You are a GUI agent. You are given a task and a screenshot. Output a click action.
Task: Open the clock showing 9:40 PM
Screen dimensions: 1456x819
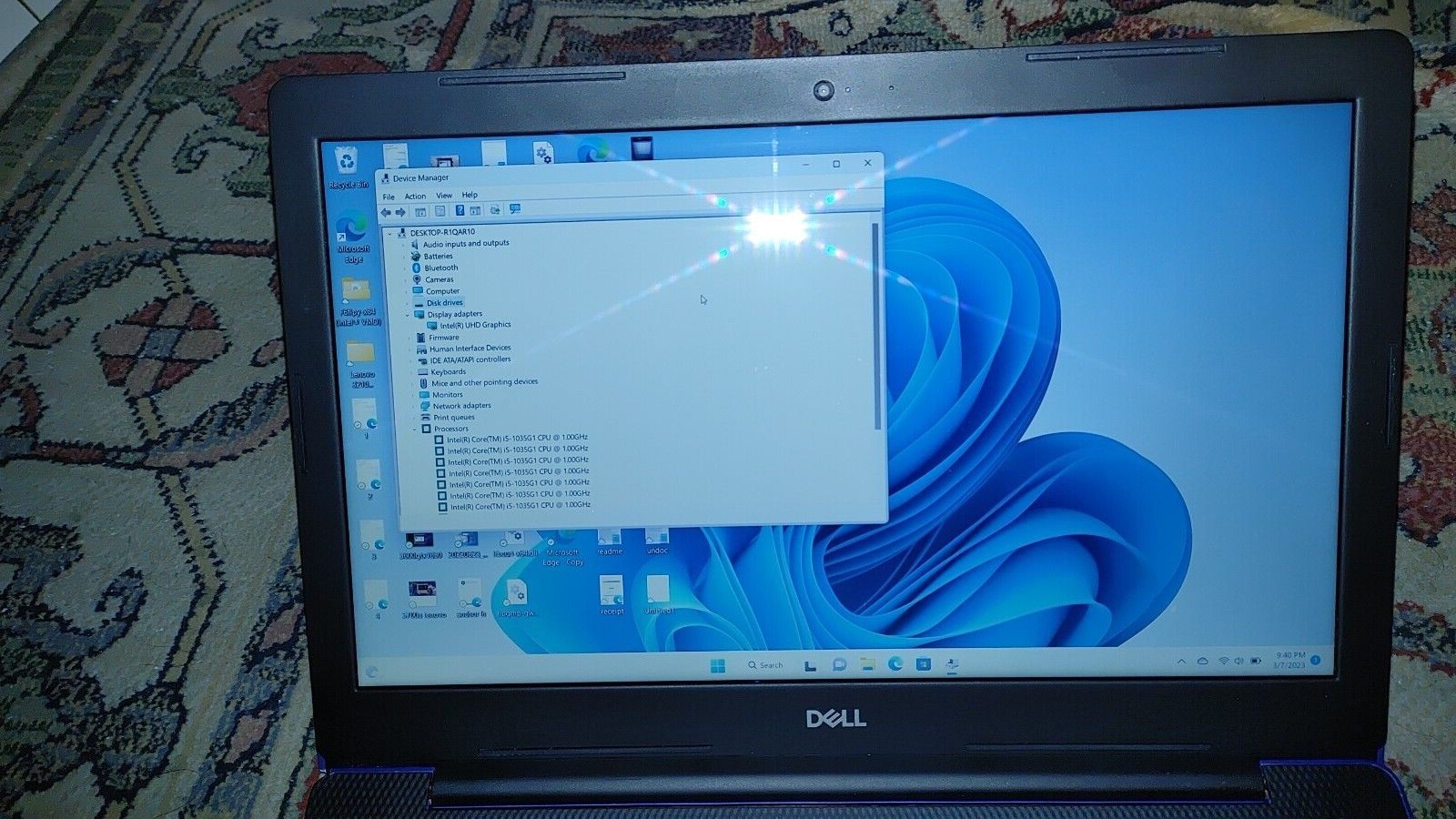pyautogui.click(x=1290, y=660)
